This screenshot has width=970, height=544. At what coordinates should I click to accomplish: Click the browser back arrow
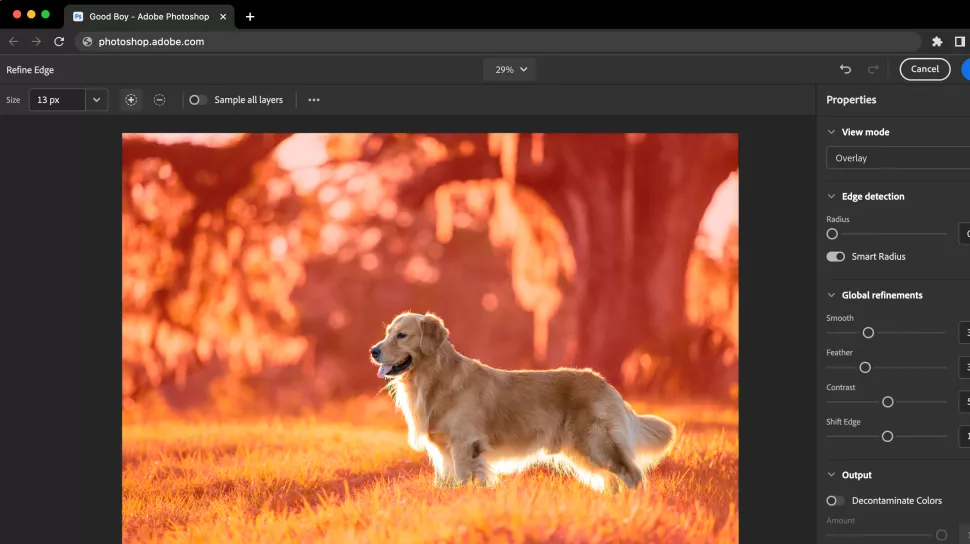[x=14, y=41]
